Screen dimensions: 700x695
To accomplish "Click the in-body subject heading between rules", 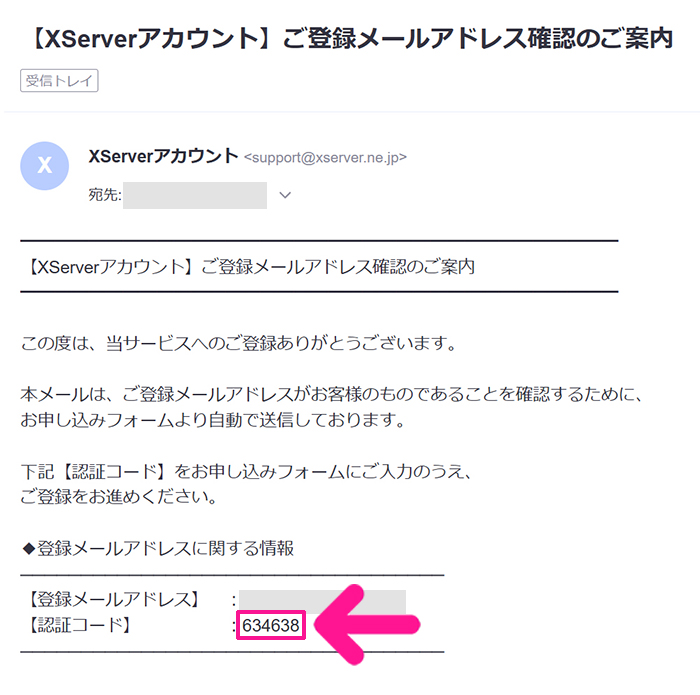I will 251,267.
